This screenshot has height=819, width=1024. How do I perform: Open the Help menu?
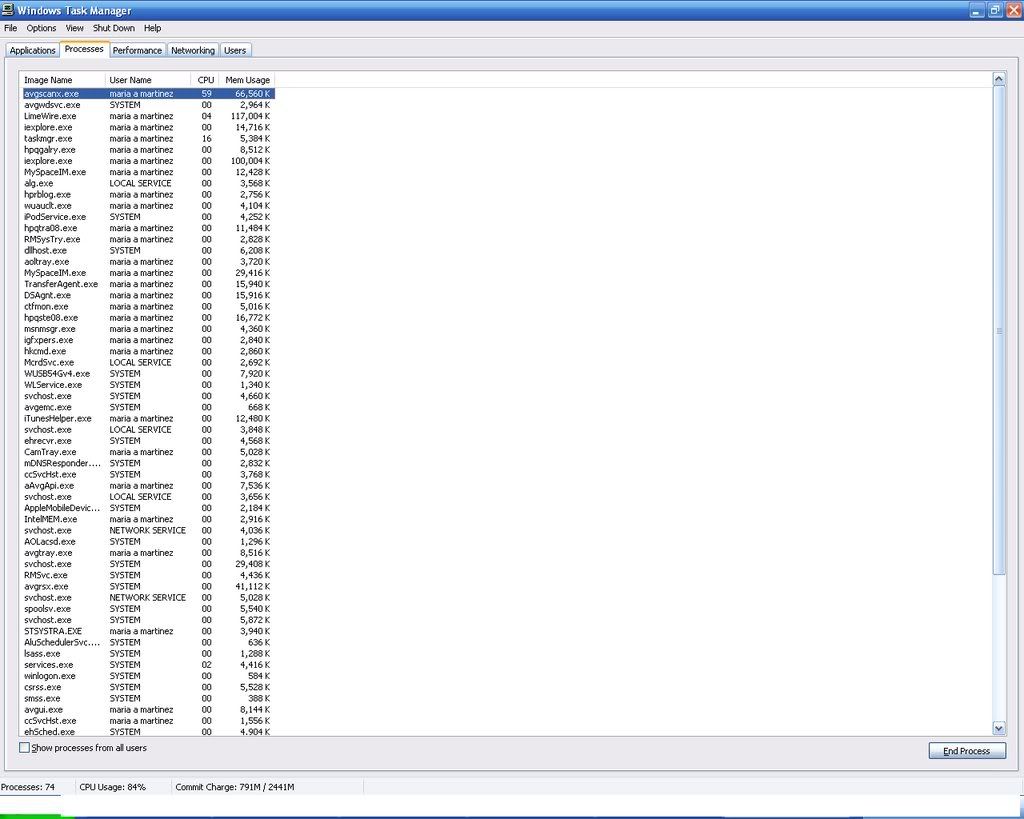[x=152, y=28]
